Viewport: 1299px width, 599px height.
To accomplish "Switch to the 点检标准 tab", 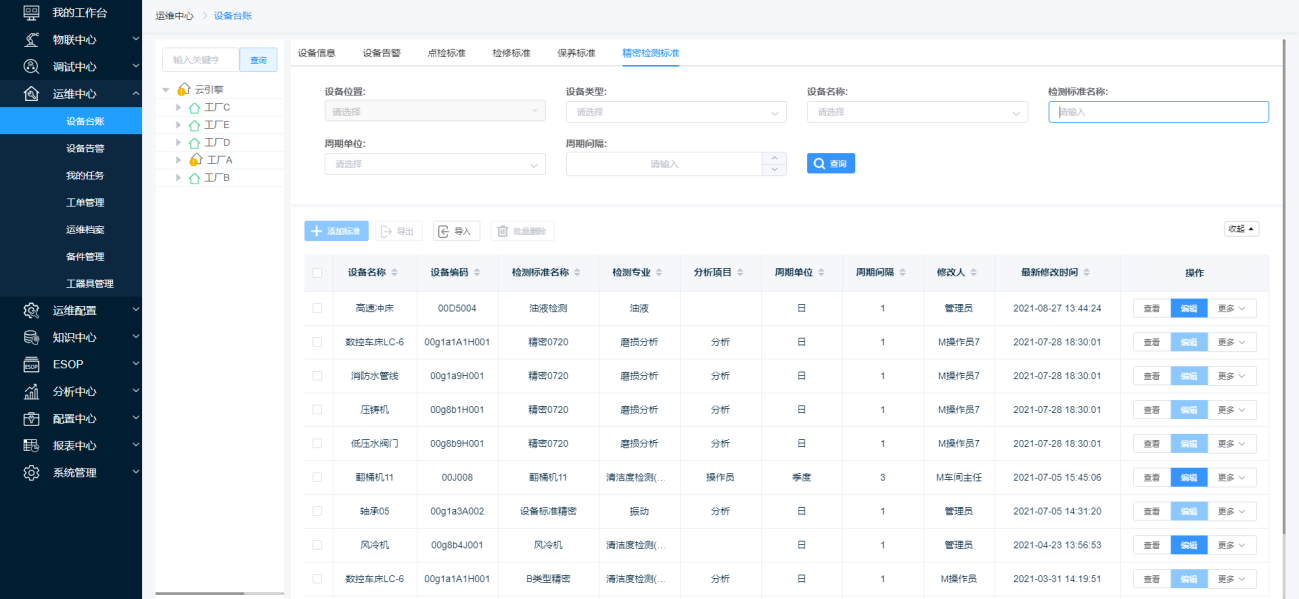I will [446, 53].
